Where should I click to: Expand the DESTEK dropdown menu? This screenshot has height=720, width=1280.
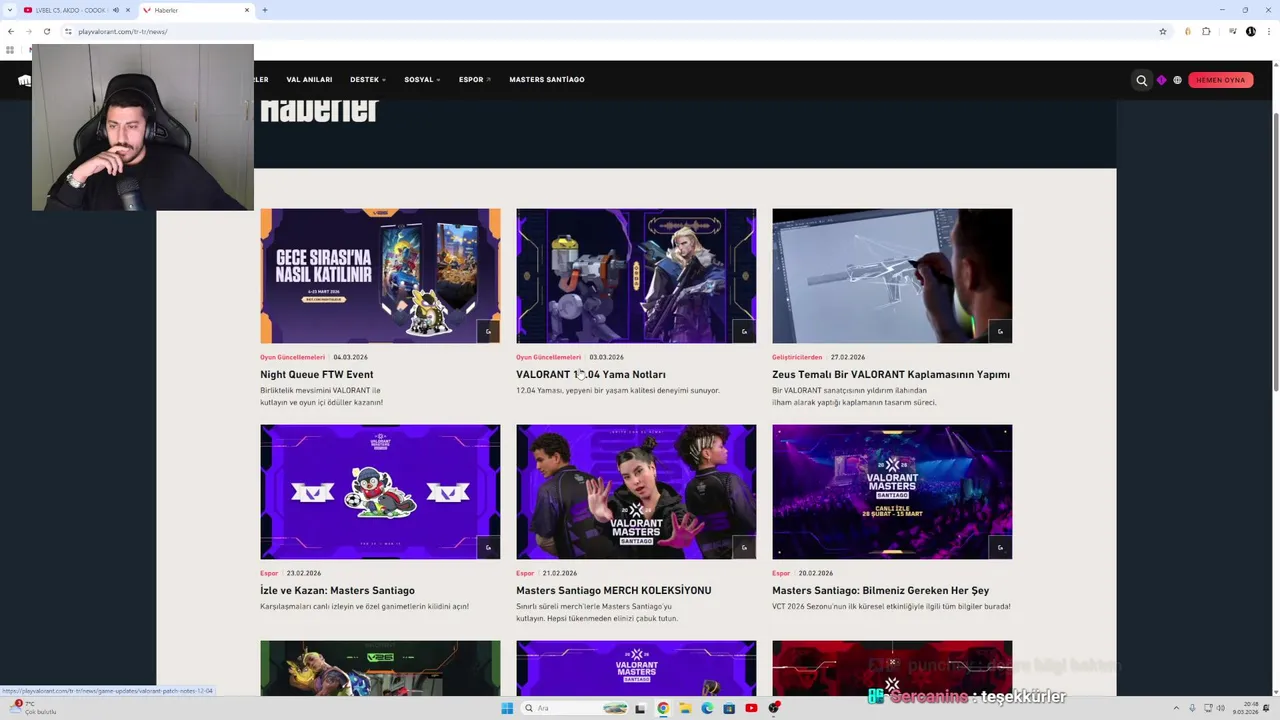pos(368,80)
